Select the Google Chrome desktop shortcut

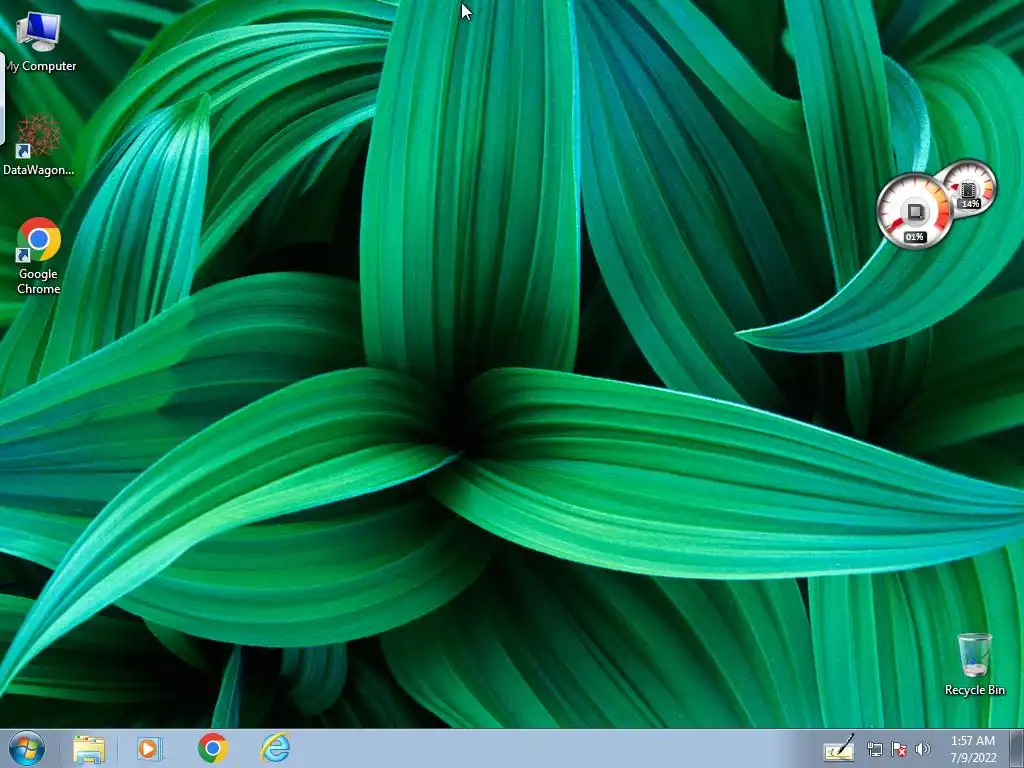tap(39, 256)
